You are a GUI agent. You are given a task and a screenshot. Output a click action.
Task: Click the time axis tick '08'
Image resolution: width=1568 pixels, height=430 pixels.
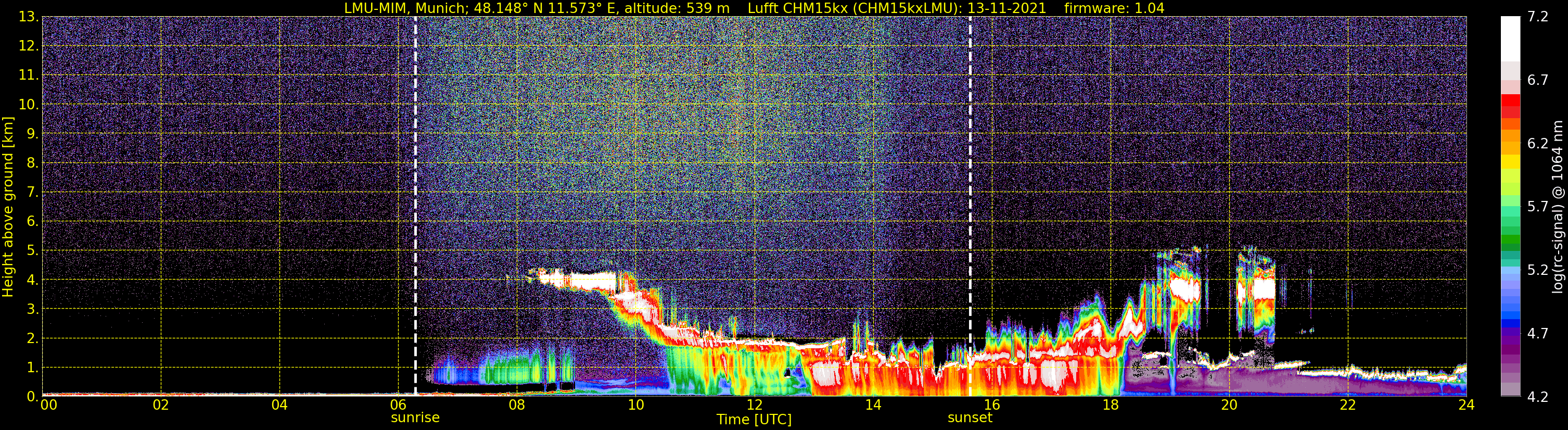[517, 405]
